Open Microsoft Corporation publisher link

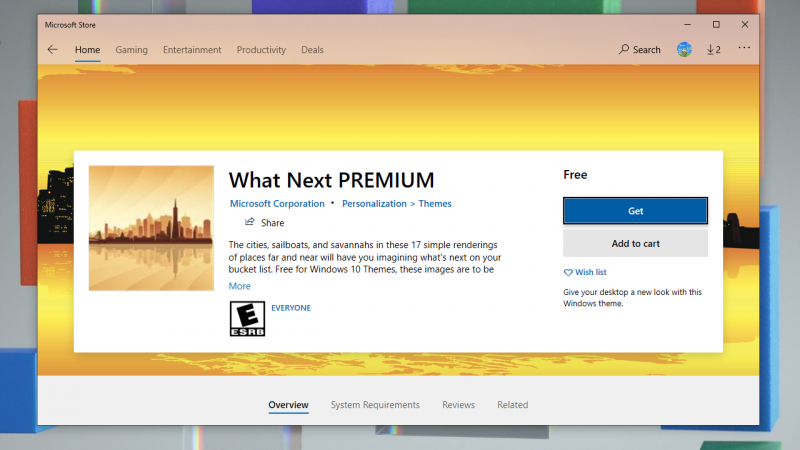pyautogui.click(x=277, y=204)
